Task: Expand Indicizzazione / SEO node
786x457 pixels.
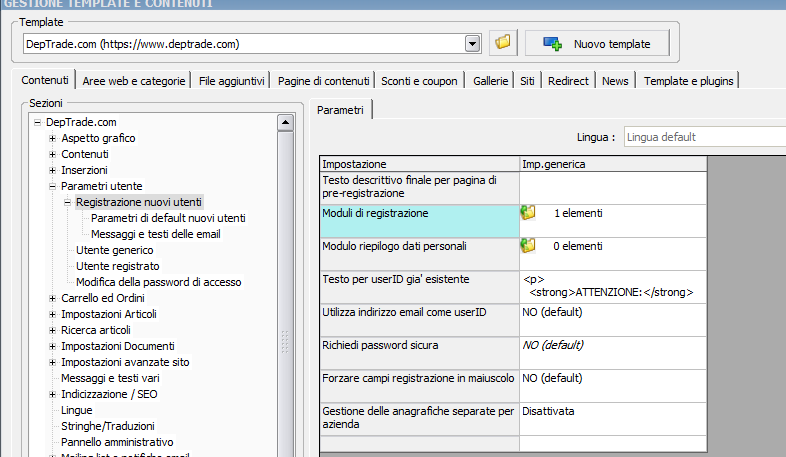Action: coord(52,394)
